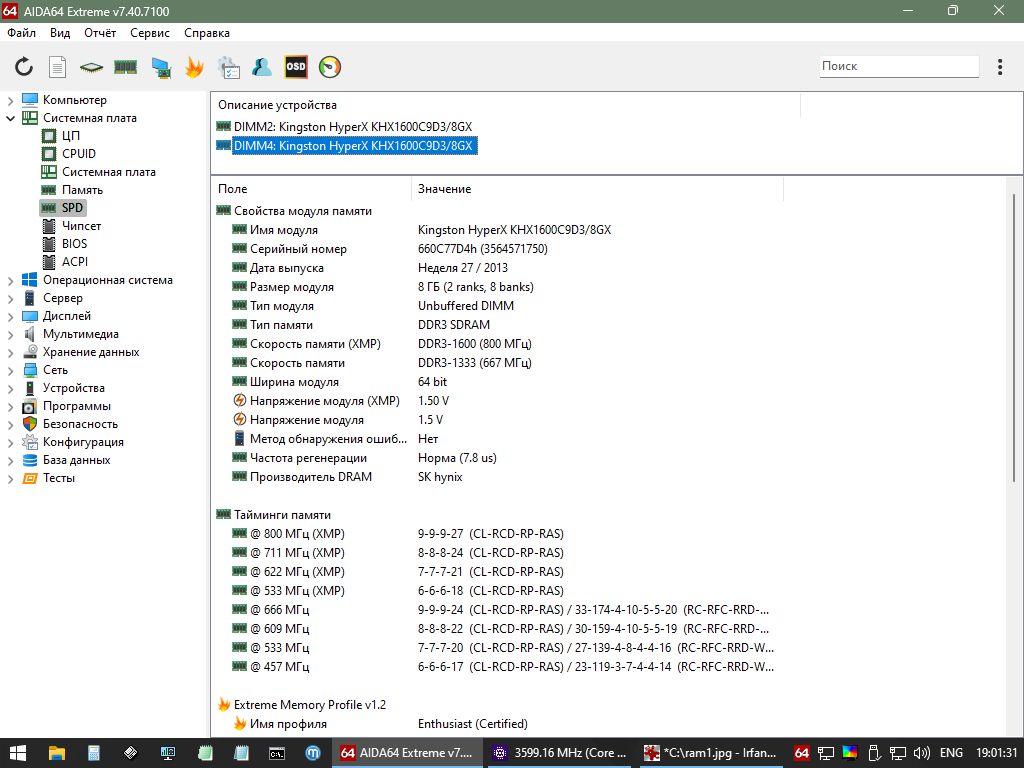Open the Файл menu

[x=22, y=33]
